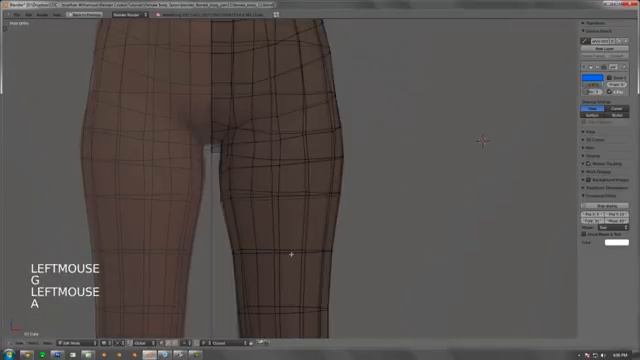
Task: Expand the Transform panel in sidebar
Action: point(596,23)
